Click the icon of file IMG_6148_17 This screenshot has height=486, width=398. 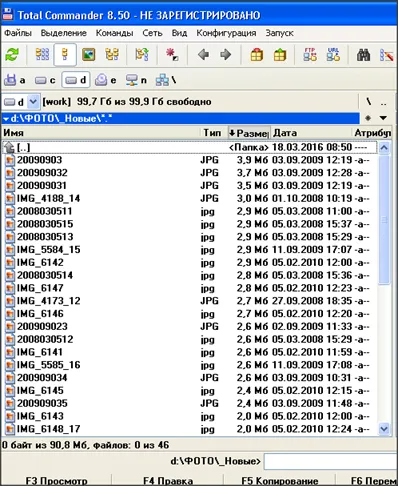click(10, 429)
